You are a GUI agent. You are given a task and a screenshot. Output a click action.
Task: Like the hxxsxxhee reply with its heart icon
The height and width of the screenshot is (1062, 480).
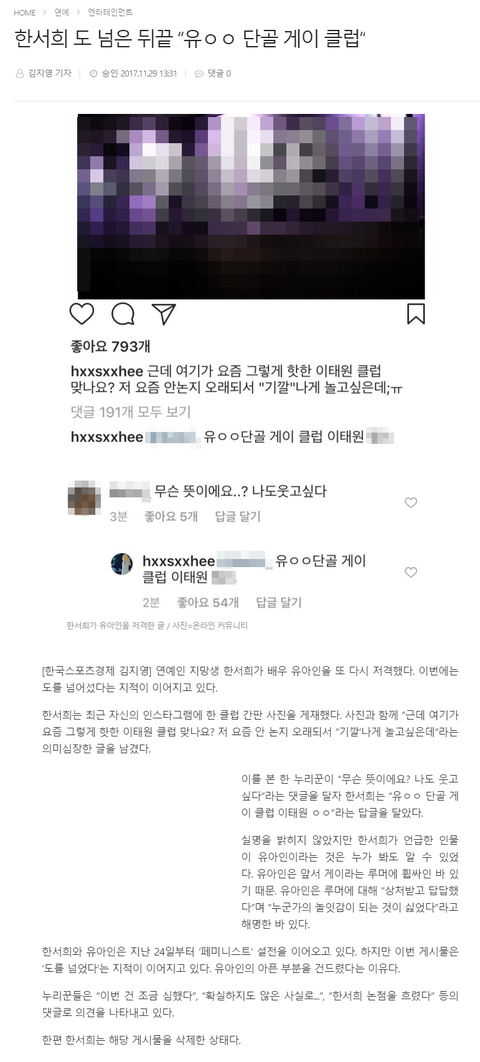pos(411,572)
